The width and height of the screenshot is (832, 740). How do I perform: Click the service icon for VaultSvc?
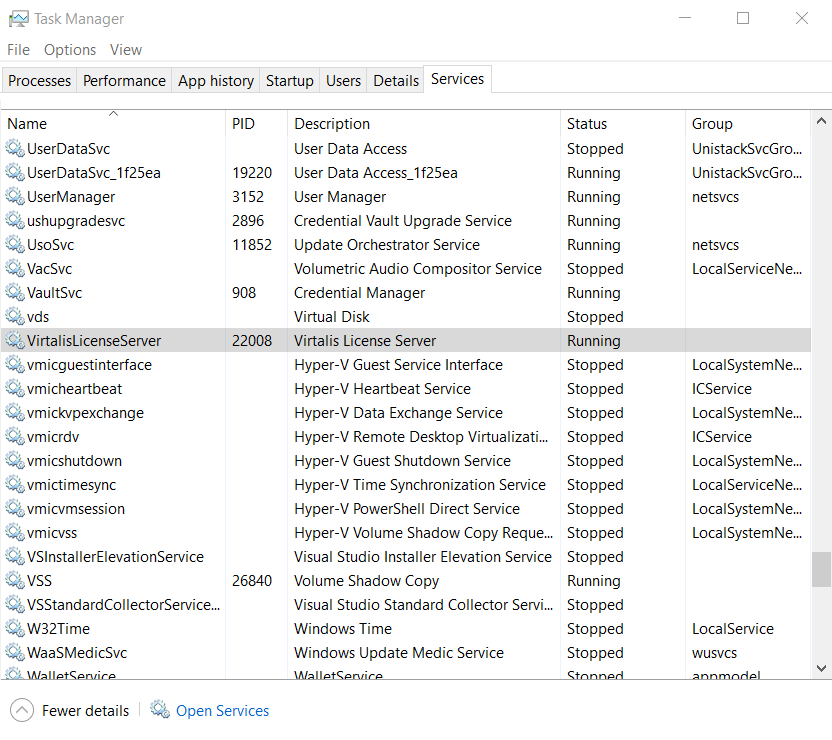tap(15, 293)
